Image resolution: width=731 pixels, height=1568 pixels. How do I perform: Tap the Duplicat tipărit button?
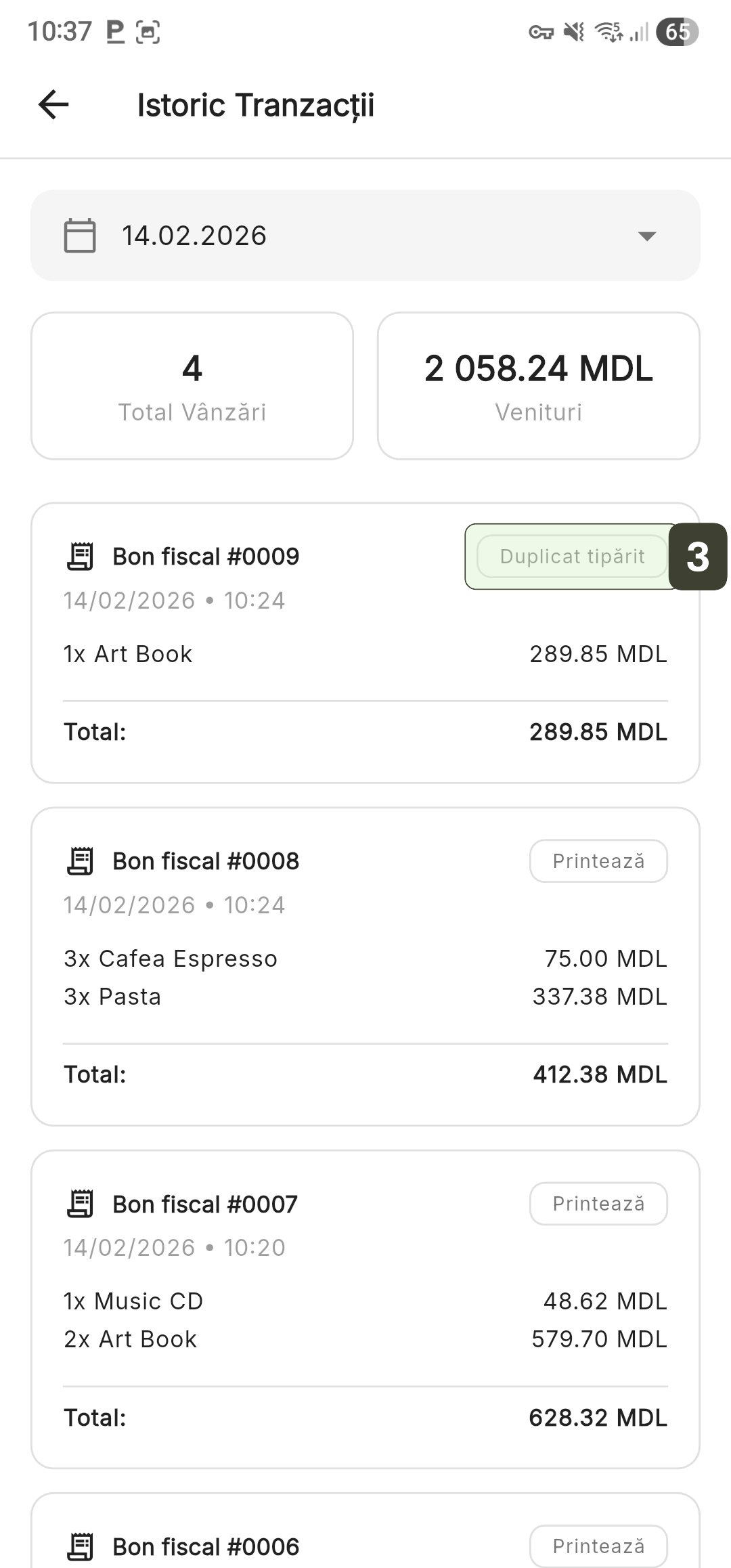click(x=572, y=557)
